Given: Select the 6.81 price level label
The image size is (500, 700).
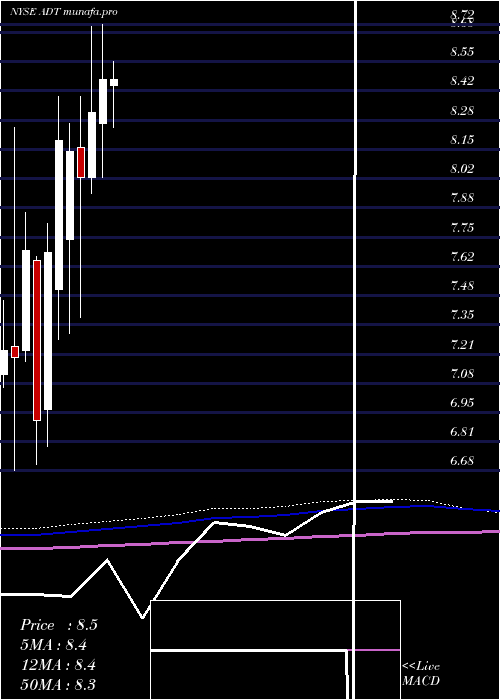Looking at the screenshot, I should pos(462,433).
